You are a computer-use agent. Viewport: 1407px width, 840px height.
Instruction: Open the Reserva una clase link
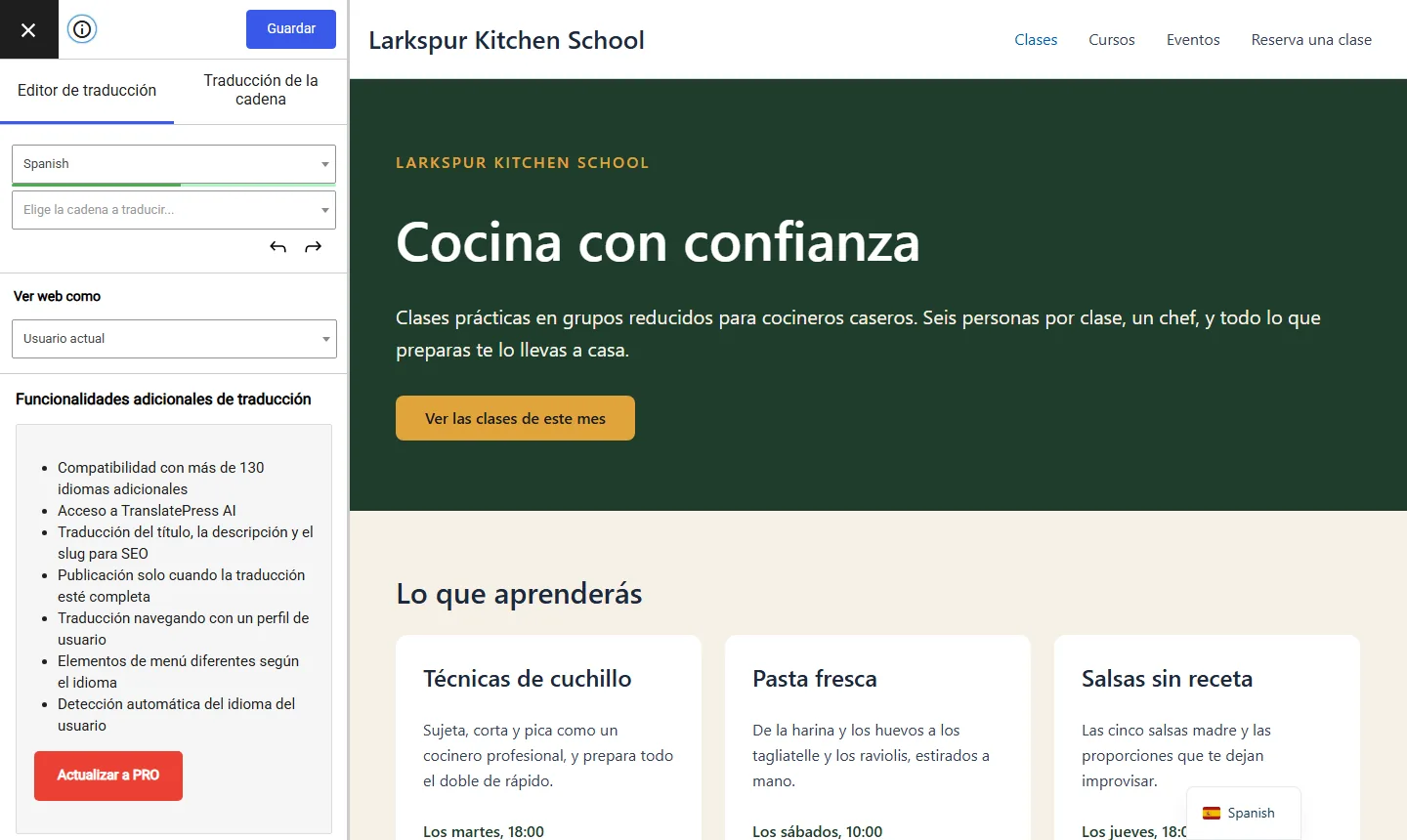pos(1311,40)
